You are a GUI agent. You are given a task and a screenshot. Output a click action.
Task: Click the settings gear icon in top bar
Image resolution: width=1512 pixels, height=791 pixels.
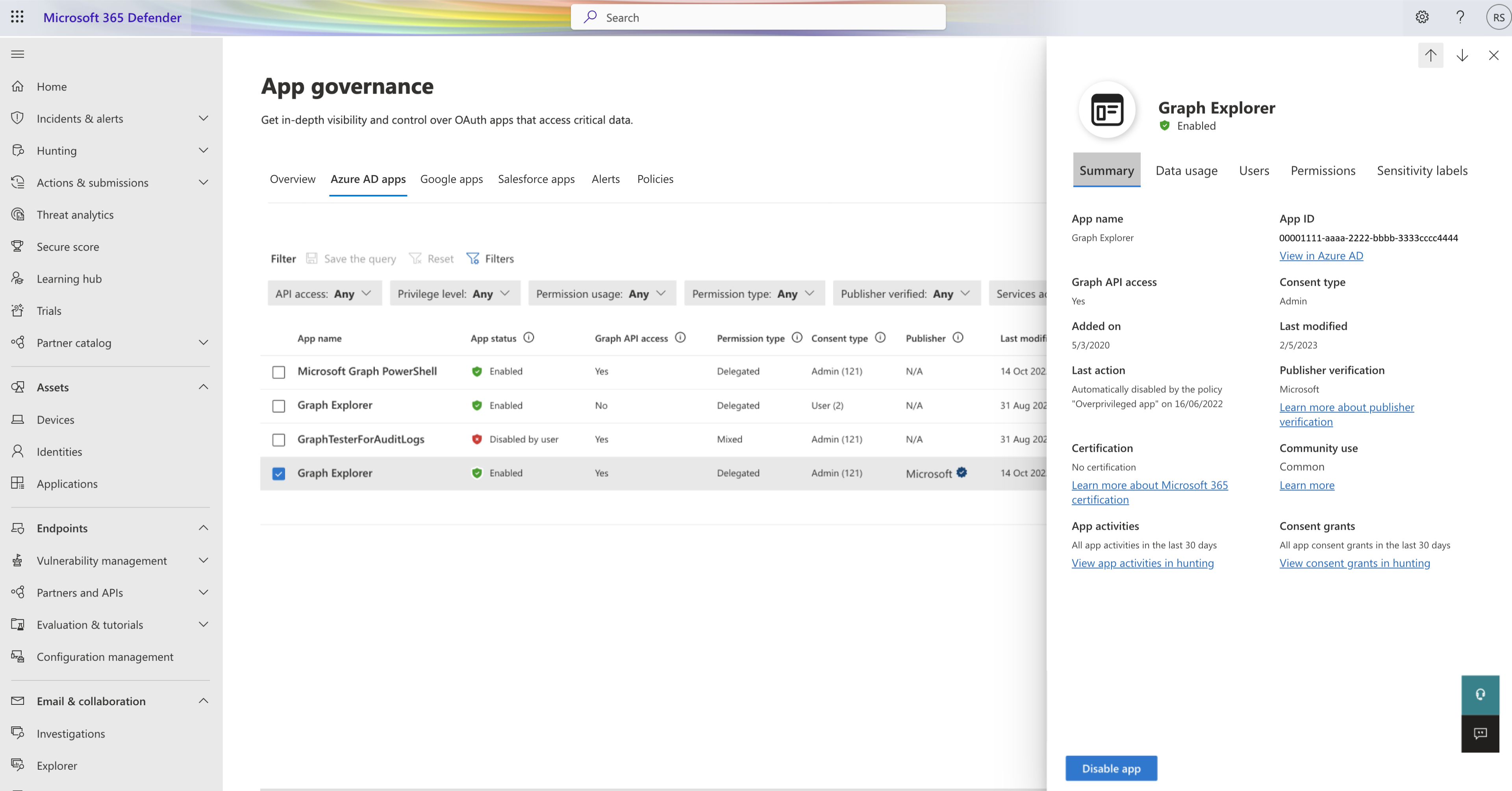coord(1421,17)
